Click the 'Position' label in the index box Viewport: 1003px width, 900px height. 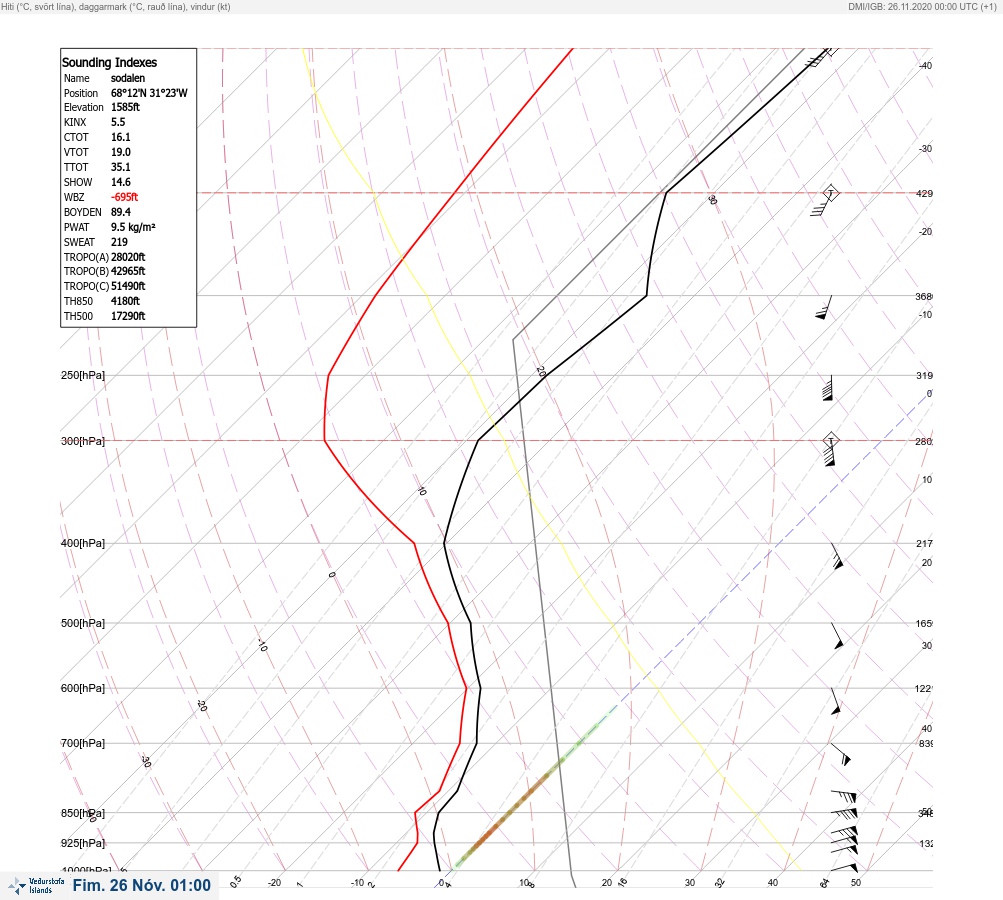coord(81,93)
